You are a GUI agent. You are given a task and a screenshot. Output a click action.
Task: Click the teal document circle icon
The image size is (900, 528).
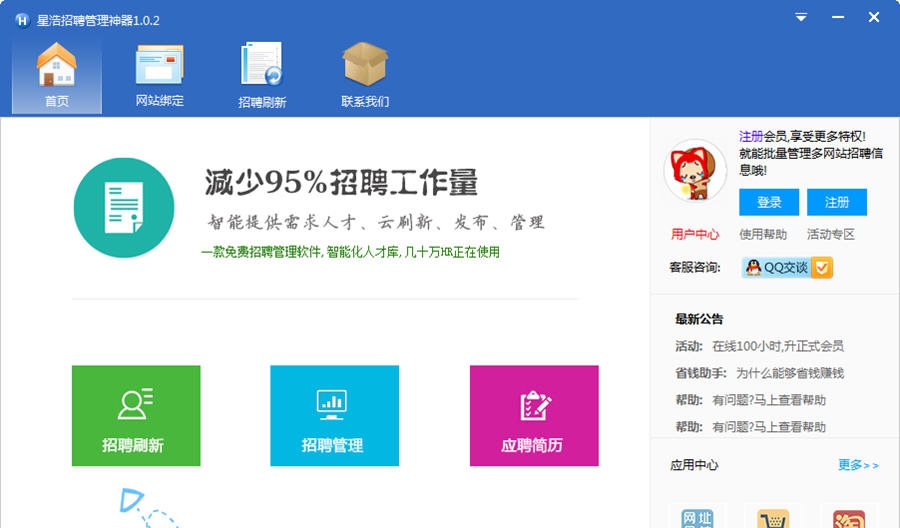(x=124, y=208)
